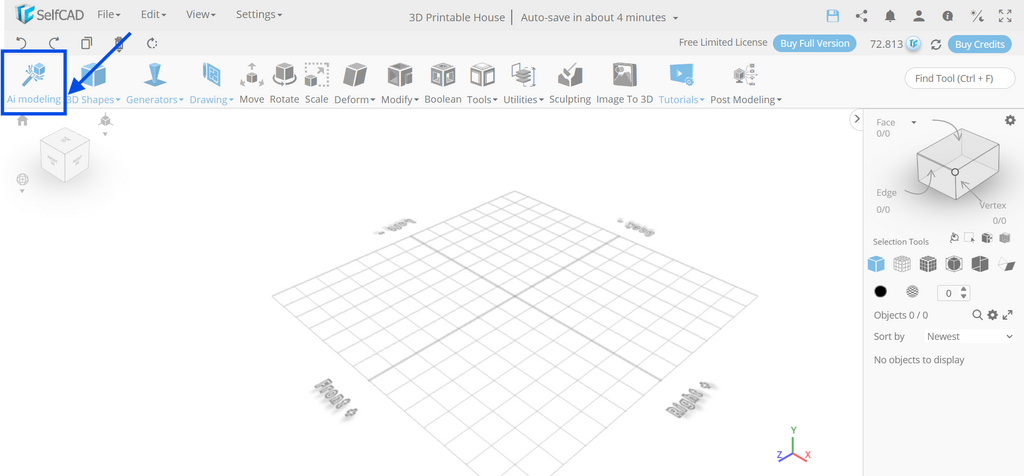
Task: Expand the Modify dropdown
Action: [400, 84]
